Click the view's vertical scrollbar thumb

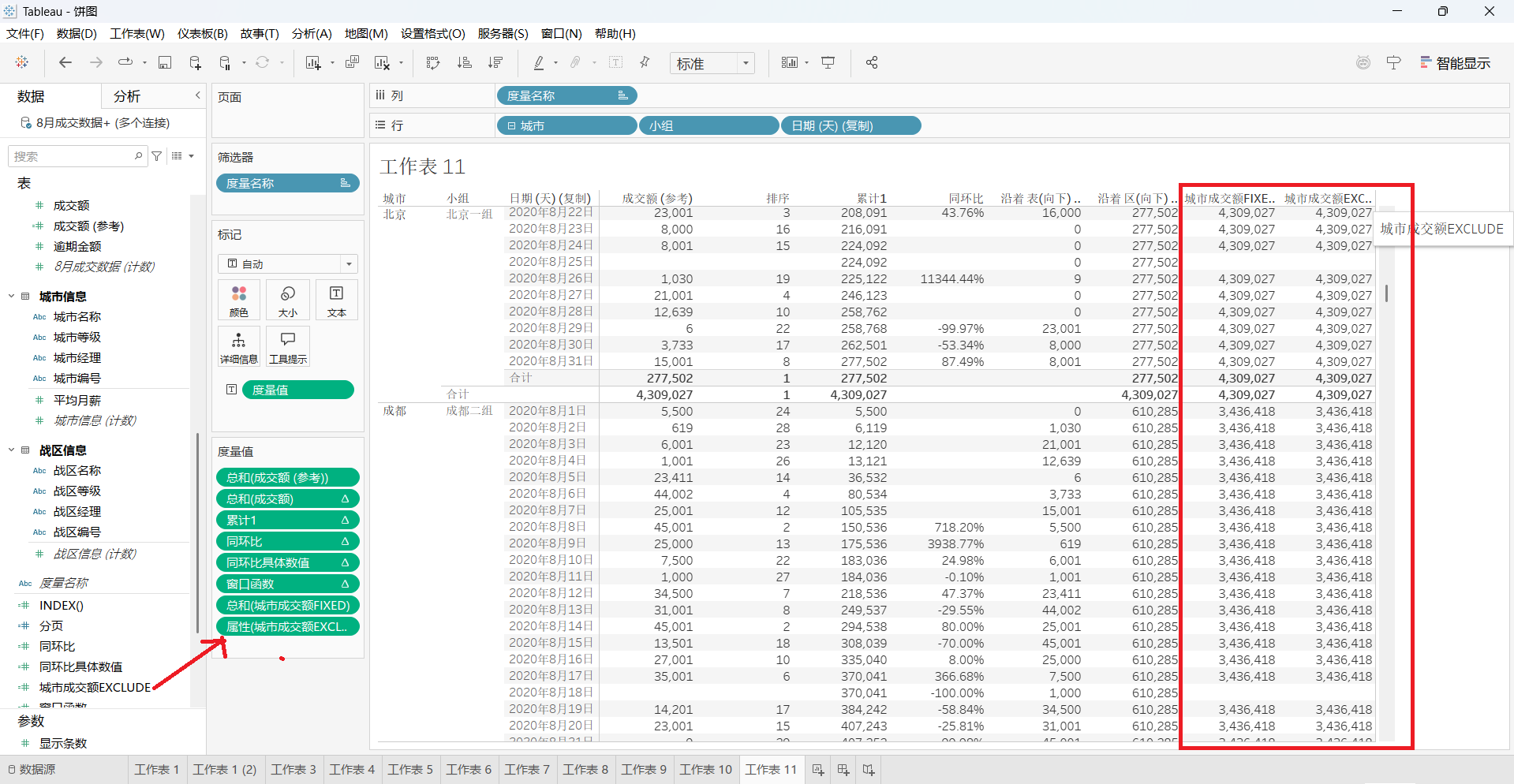tap(1386, 293)
